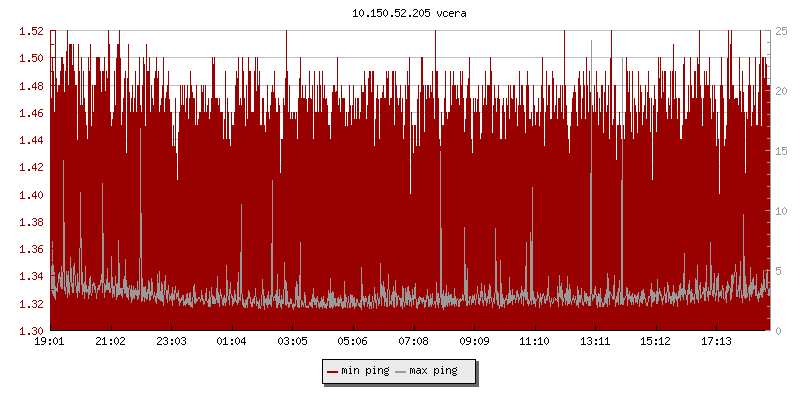Click the dark red min ping legend swatch

332,371
